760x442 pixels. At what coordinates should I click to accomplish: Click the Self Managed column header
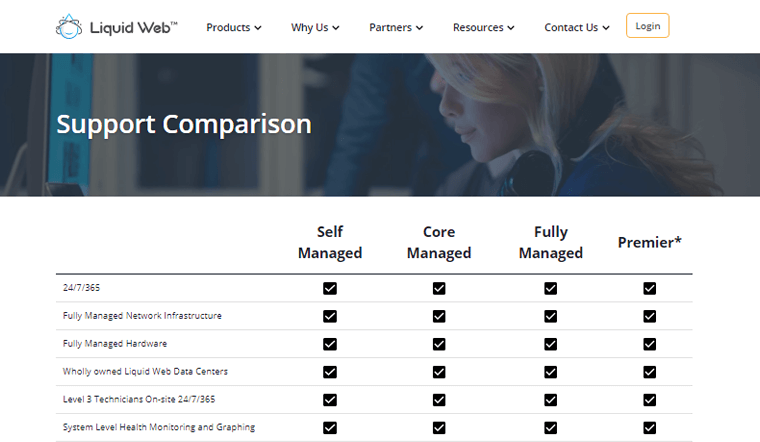coord(330,242)
